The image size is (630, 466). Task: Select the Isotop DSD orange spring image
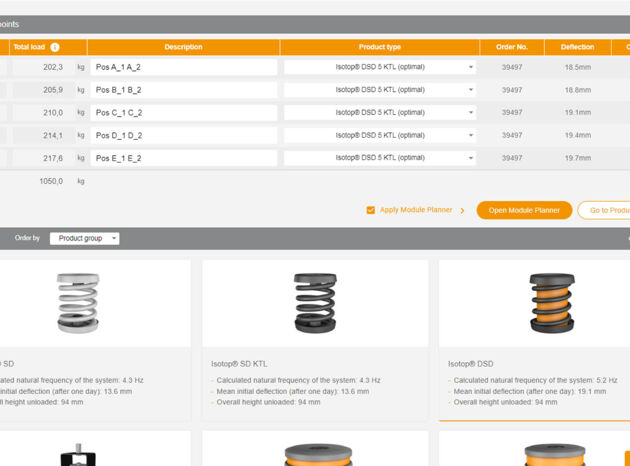point(552,303)
